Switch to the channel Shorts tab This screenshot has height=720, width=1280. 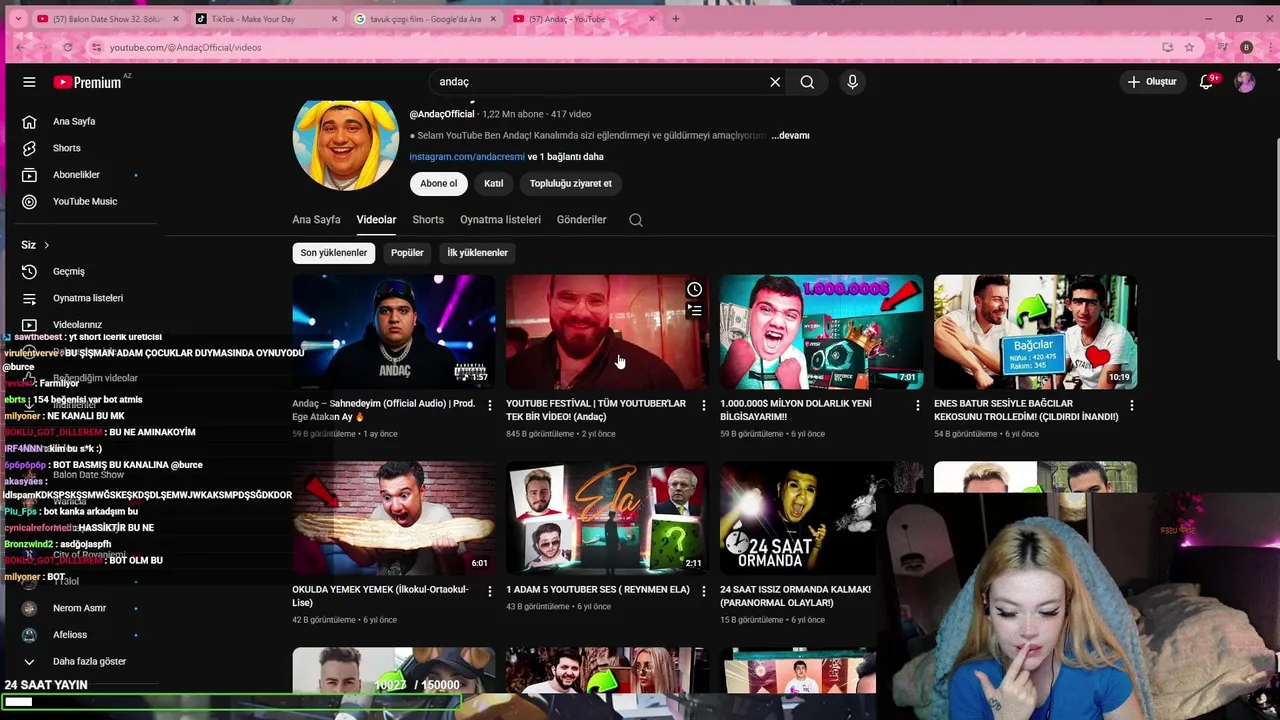click(428, 219)
